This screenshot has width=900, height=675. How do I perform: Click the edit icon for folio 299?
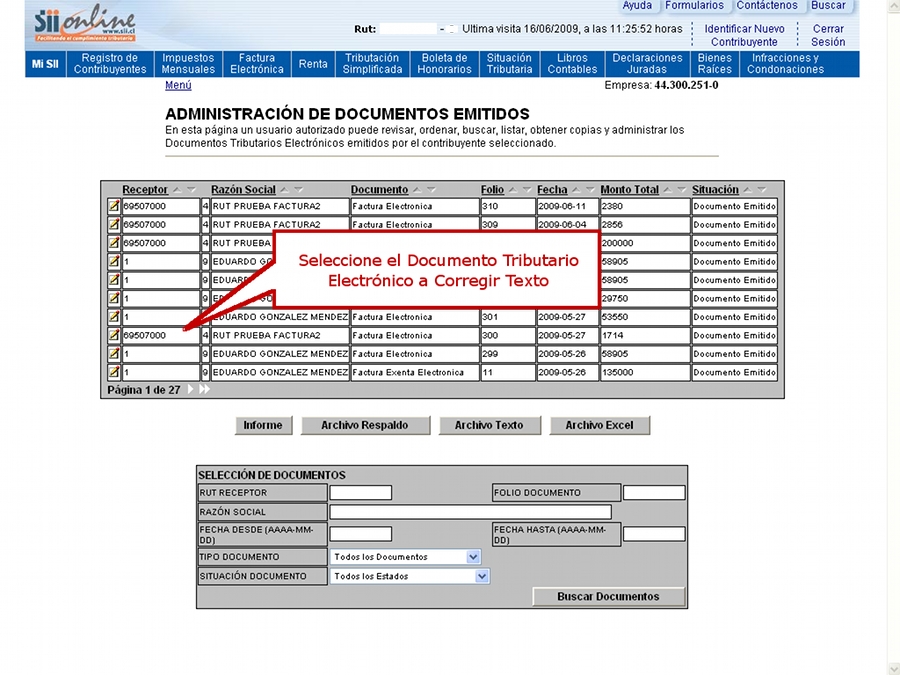114,354
